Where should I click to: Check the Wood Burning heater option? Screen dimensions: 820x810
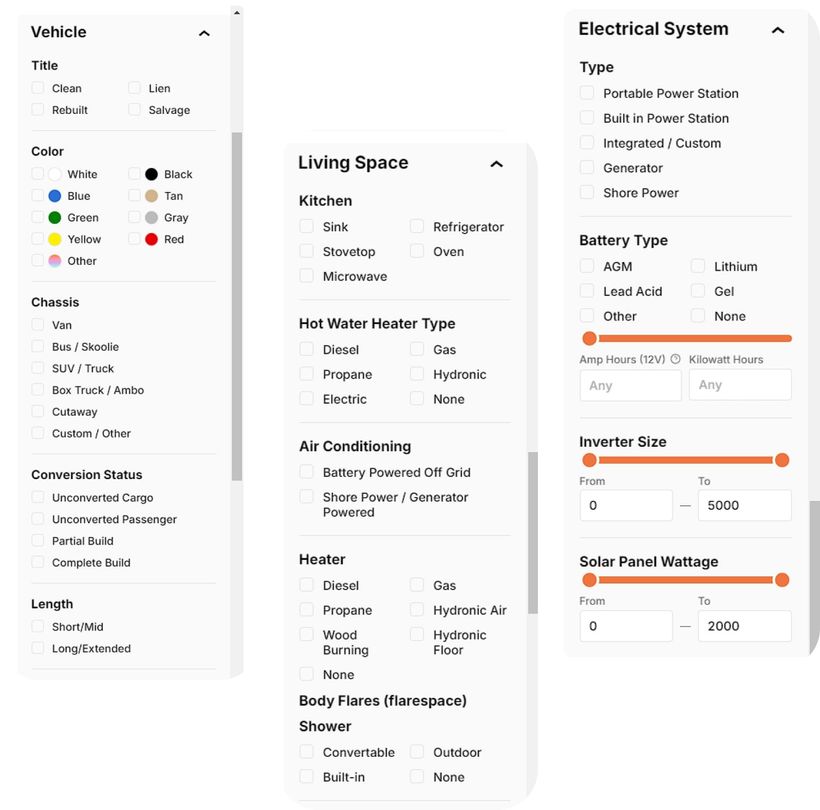(305, 635)
